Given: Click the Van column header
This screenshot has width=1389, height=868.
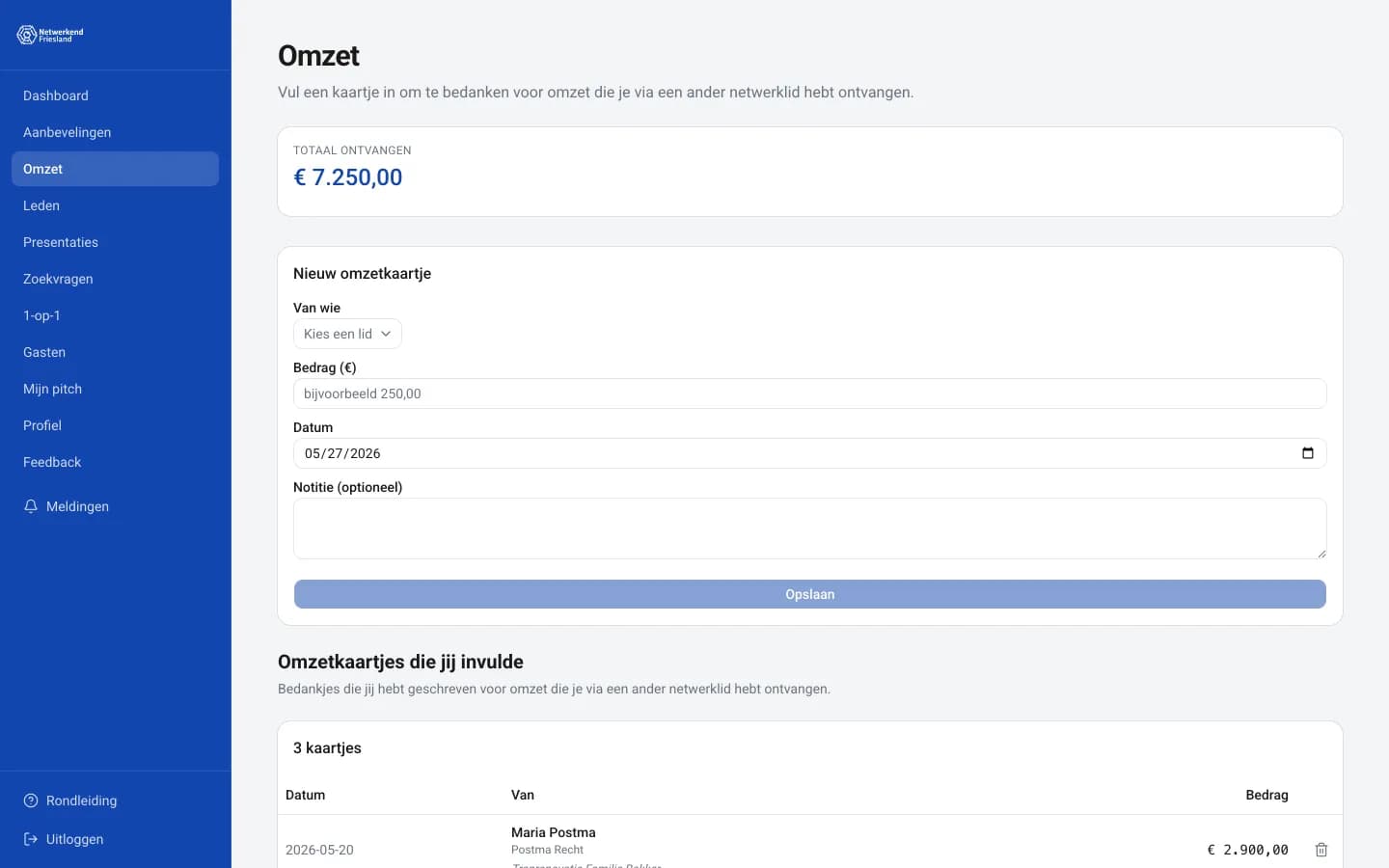Looking at the screenshot, I should click(x=523, y=795).
